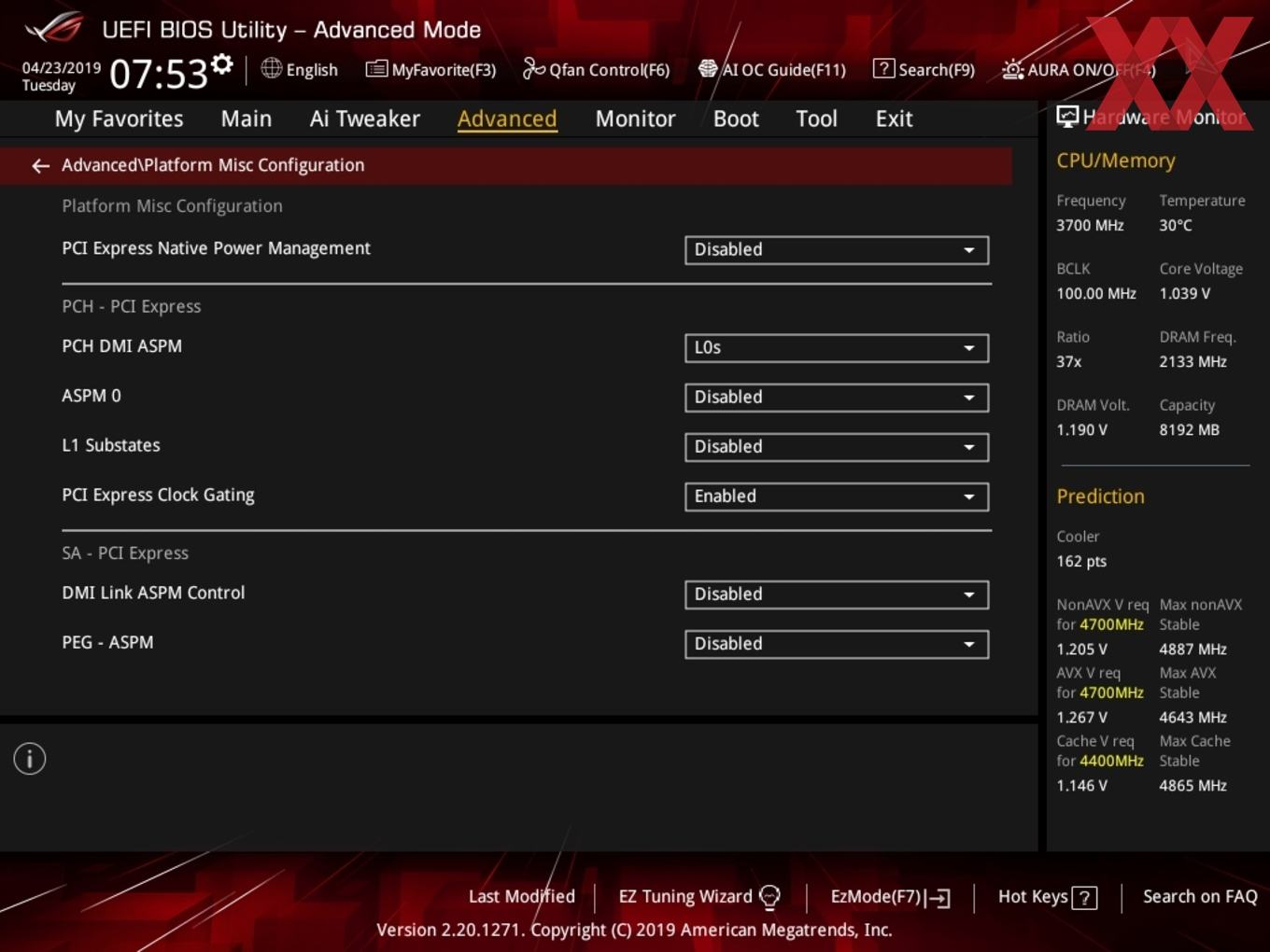
Task: Click the globe language icon
Action: [x=271, y=68]
